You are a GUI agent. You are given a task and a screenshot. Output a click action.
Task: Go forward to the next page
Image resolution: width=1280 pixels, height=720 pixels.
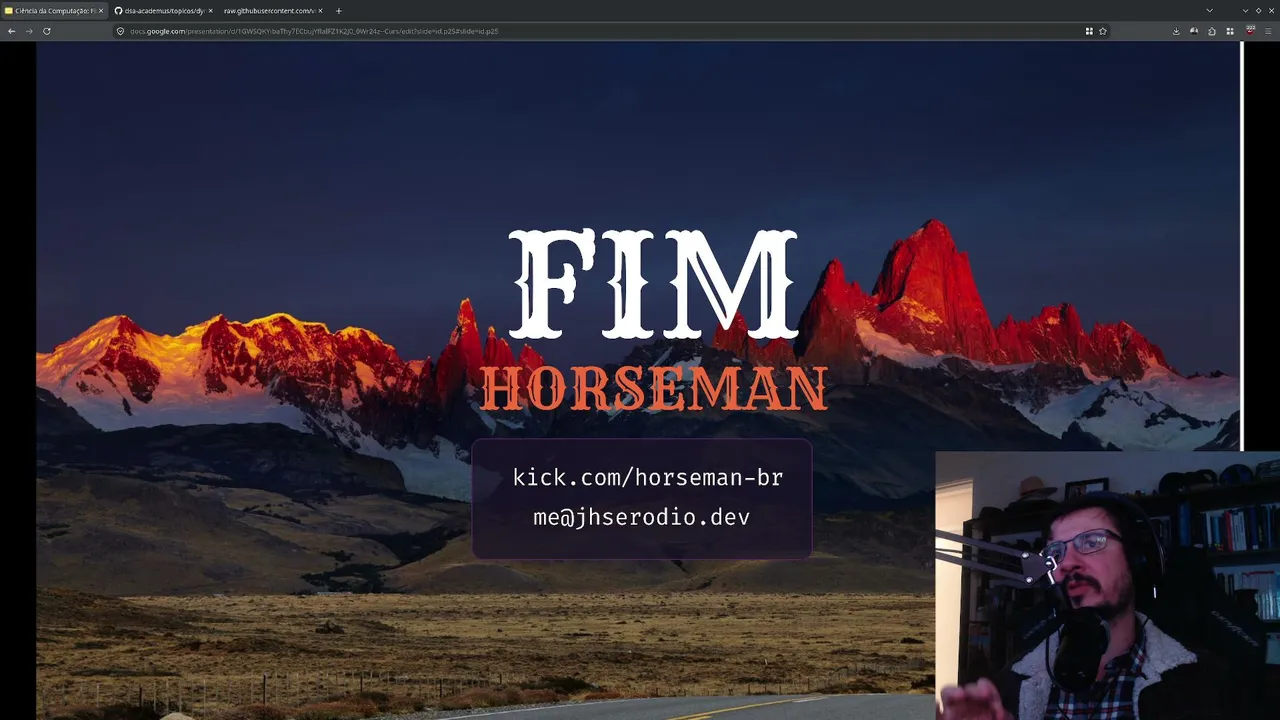pyautogui.click(x=29, y=31)
